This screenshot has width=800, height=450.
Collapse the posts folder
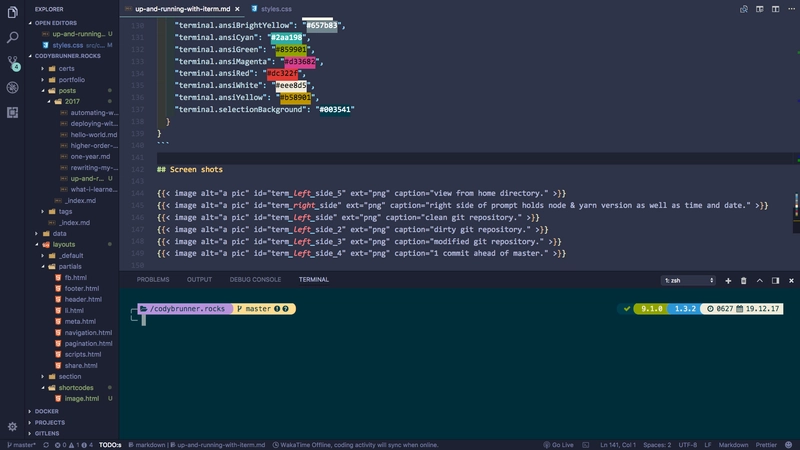click(67, 90)
